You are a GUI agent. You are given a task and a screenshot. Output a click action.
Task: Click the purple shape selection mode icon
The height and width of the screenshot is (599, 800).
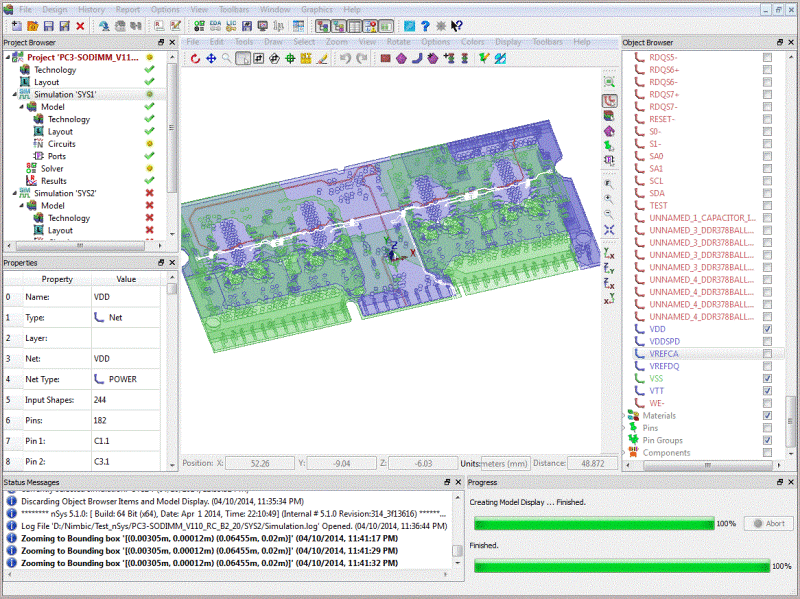pyautogui.click(x=609, y=132)
